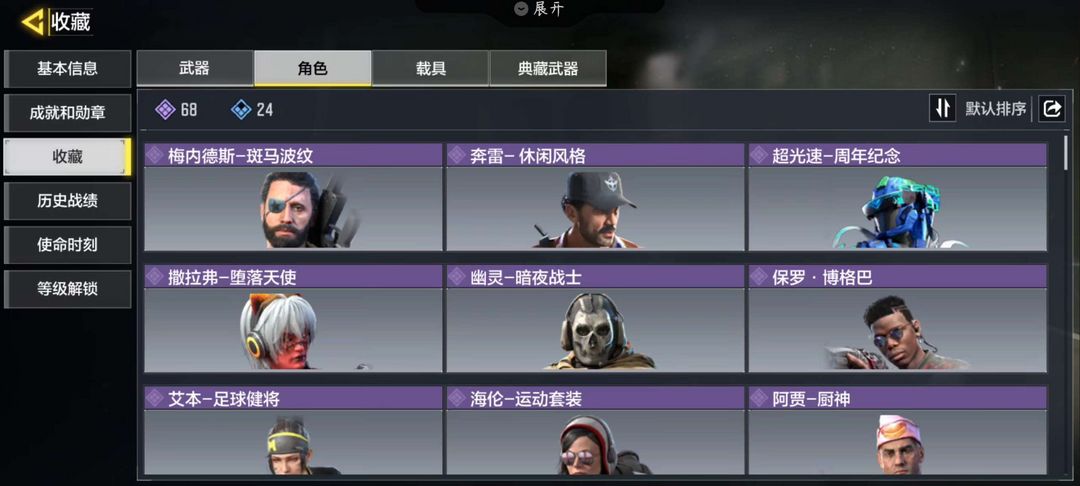
Task: Click the diamond icon beside 梅内德斯-斑马波纹
Action: coord(155,156)
